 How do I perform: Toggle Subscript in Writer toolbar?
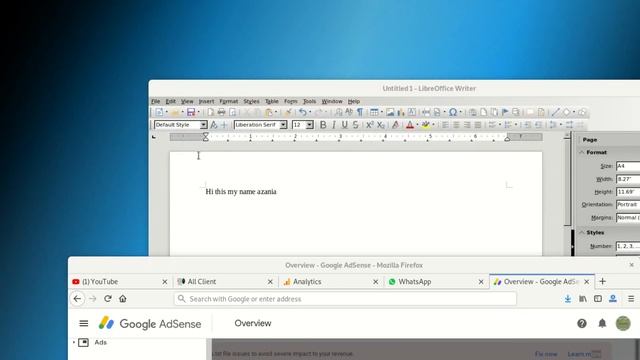coord(381,125)
